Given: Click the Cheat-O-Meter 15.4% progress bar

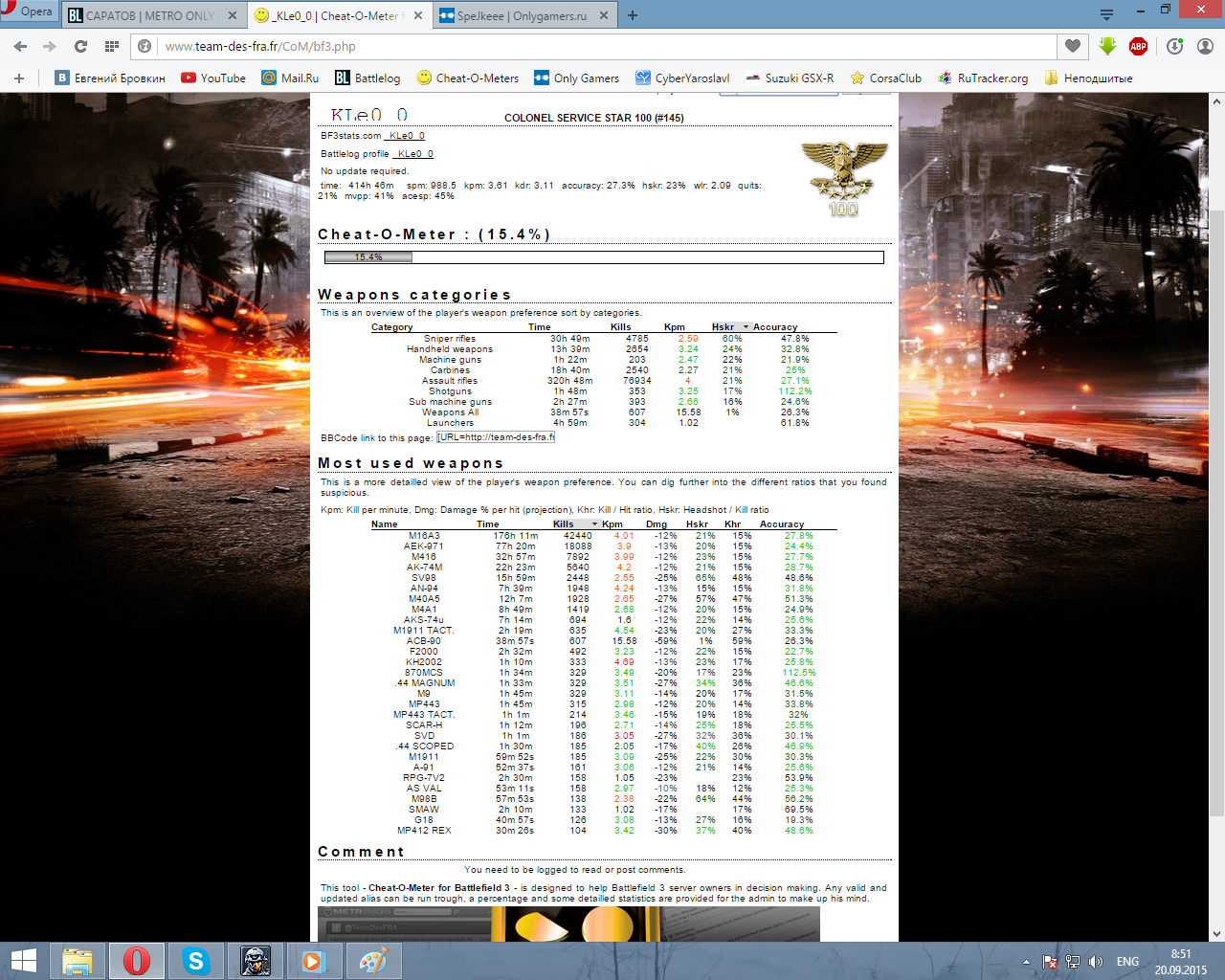Looking at the screenshot, I should (x=604, y=257).
